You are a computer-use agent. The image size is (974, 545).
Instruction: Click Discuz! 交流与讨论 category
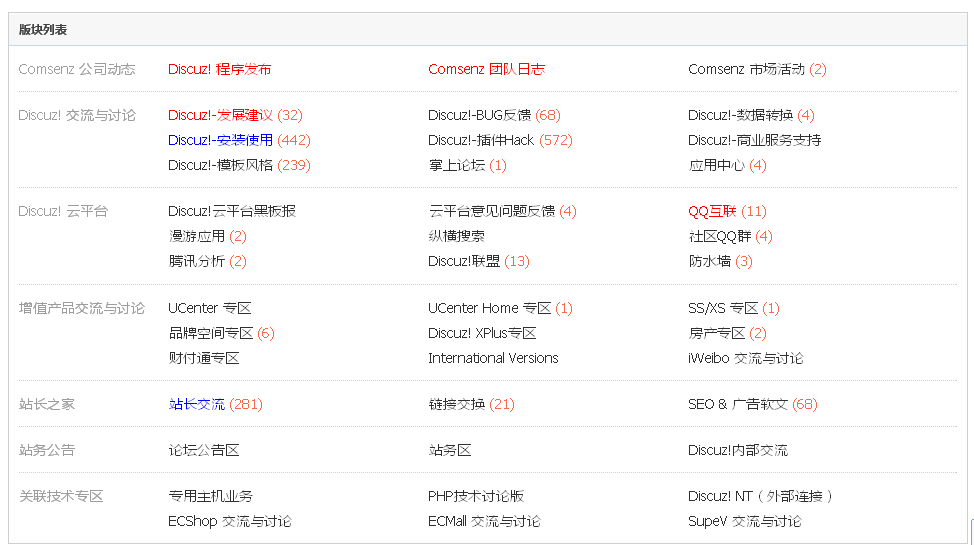76,115
